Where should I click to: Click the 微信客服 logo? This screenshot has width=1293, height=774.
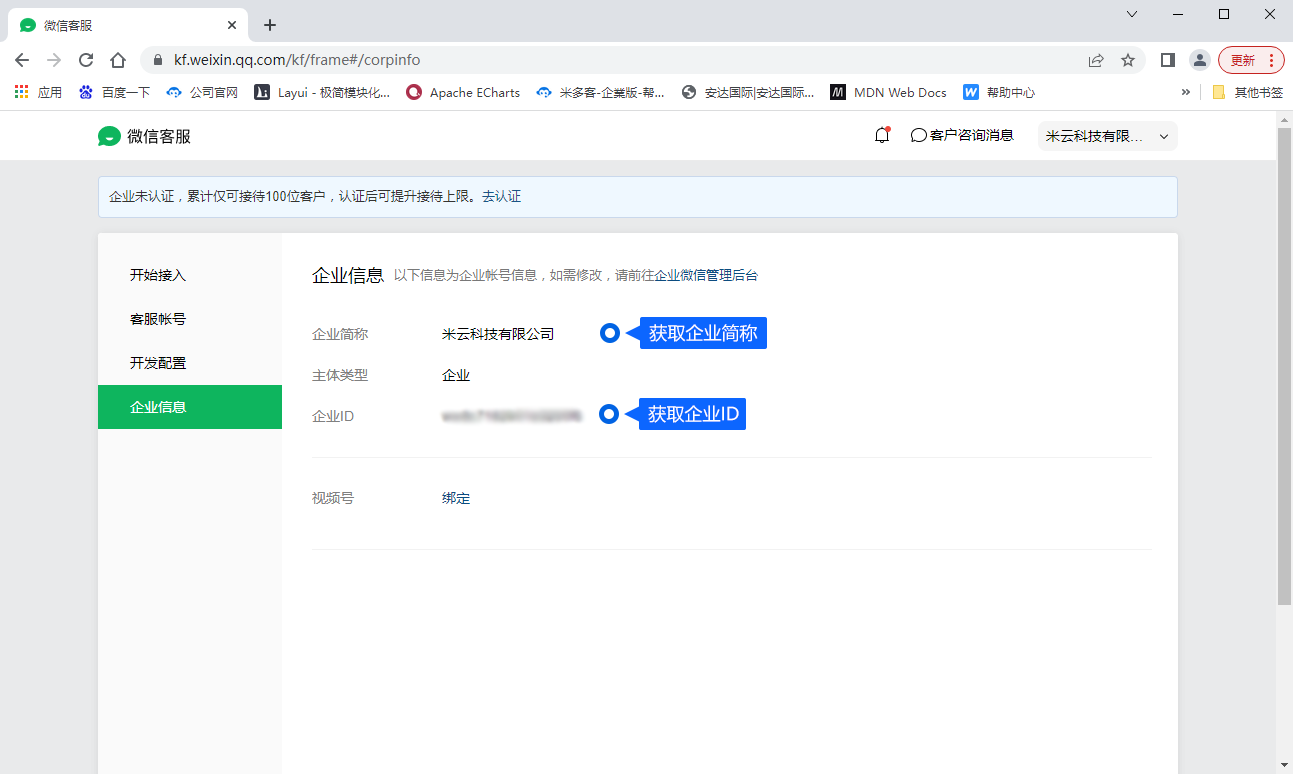tap(144, 136)
